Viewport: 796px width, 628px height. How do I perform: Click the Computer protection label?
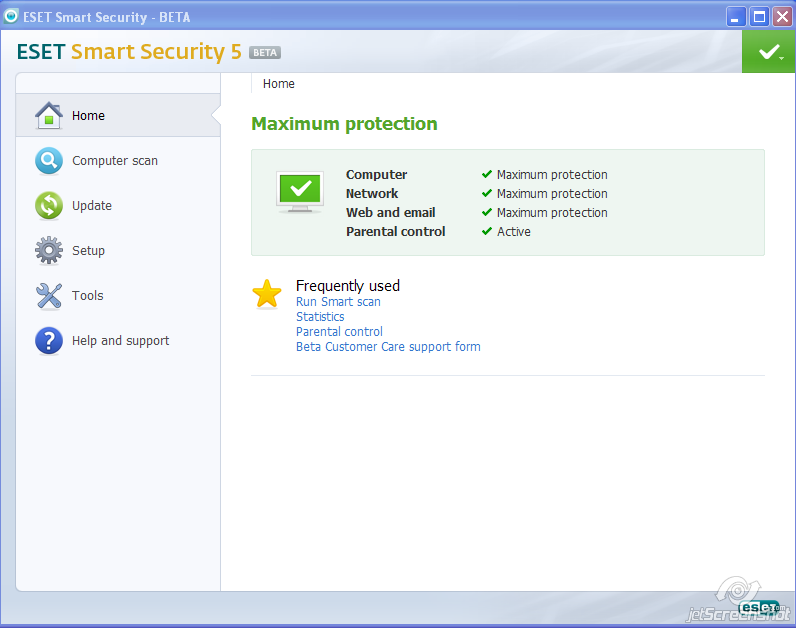tap(376, 174)
